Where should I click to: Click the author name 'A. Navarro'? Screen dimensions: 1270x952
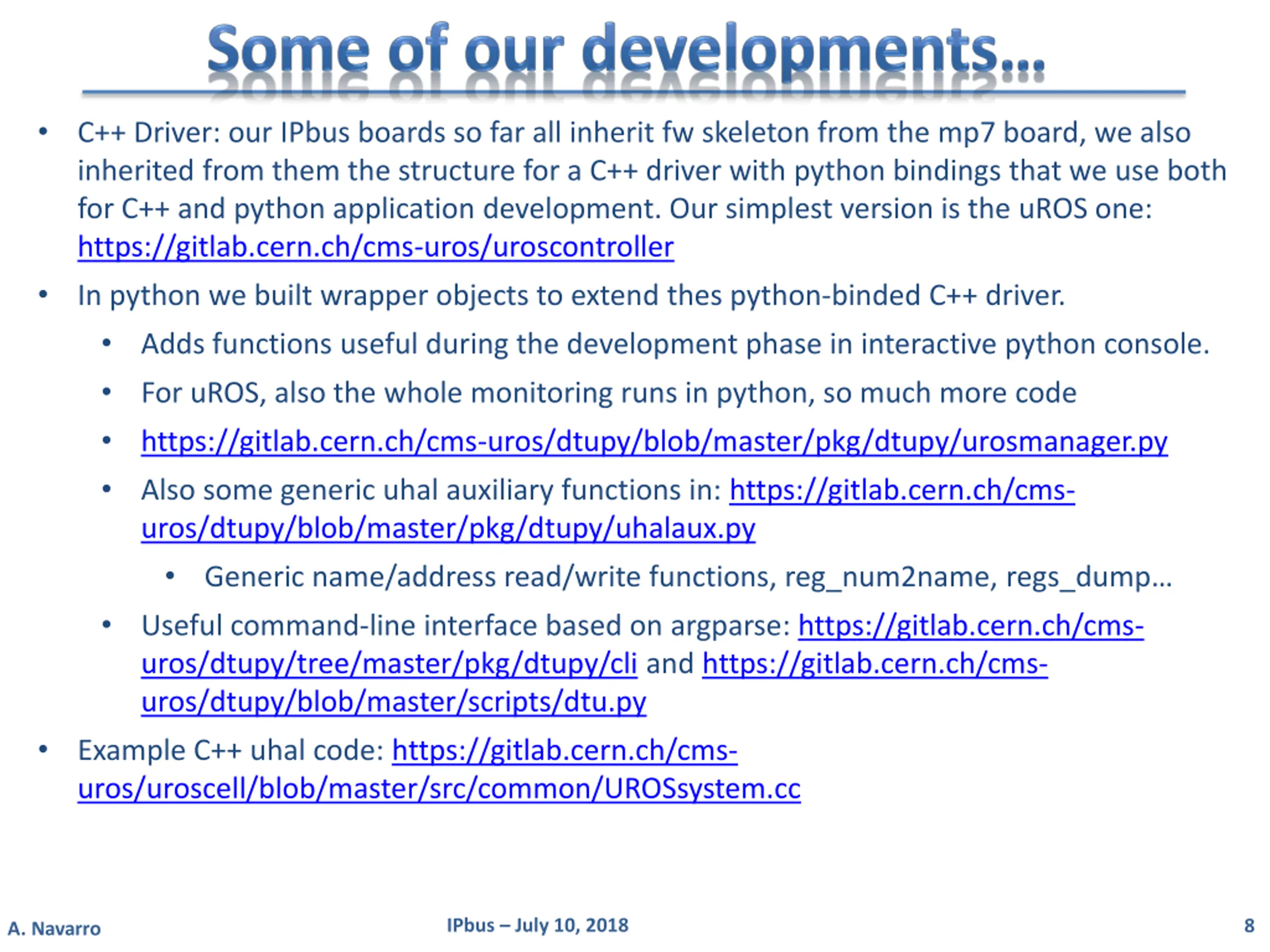pos(54,929)
